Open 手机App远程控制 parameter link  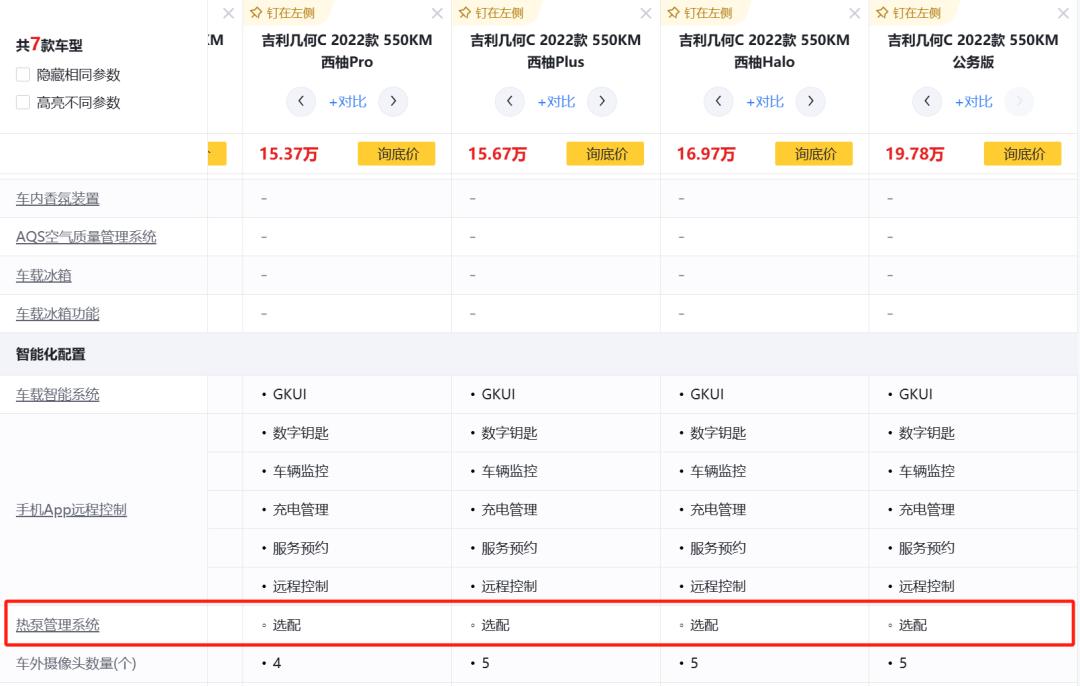[x=71, y=510]
